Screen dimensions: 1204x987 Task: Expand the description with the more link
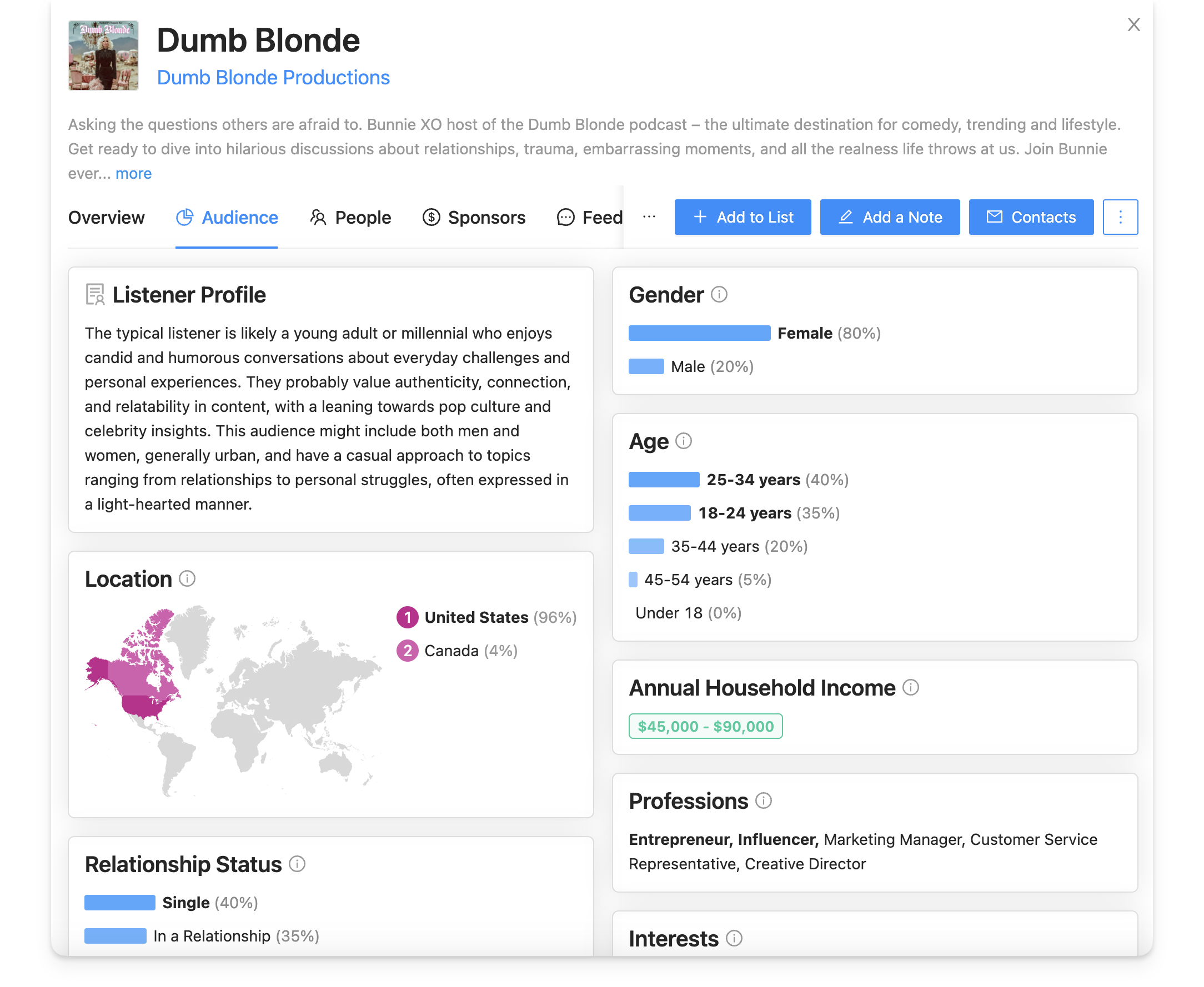[133, 173]
